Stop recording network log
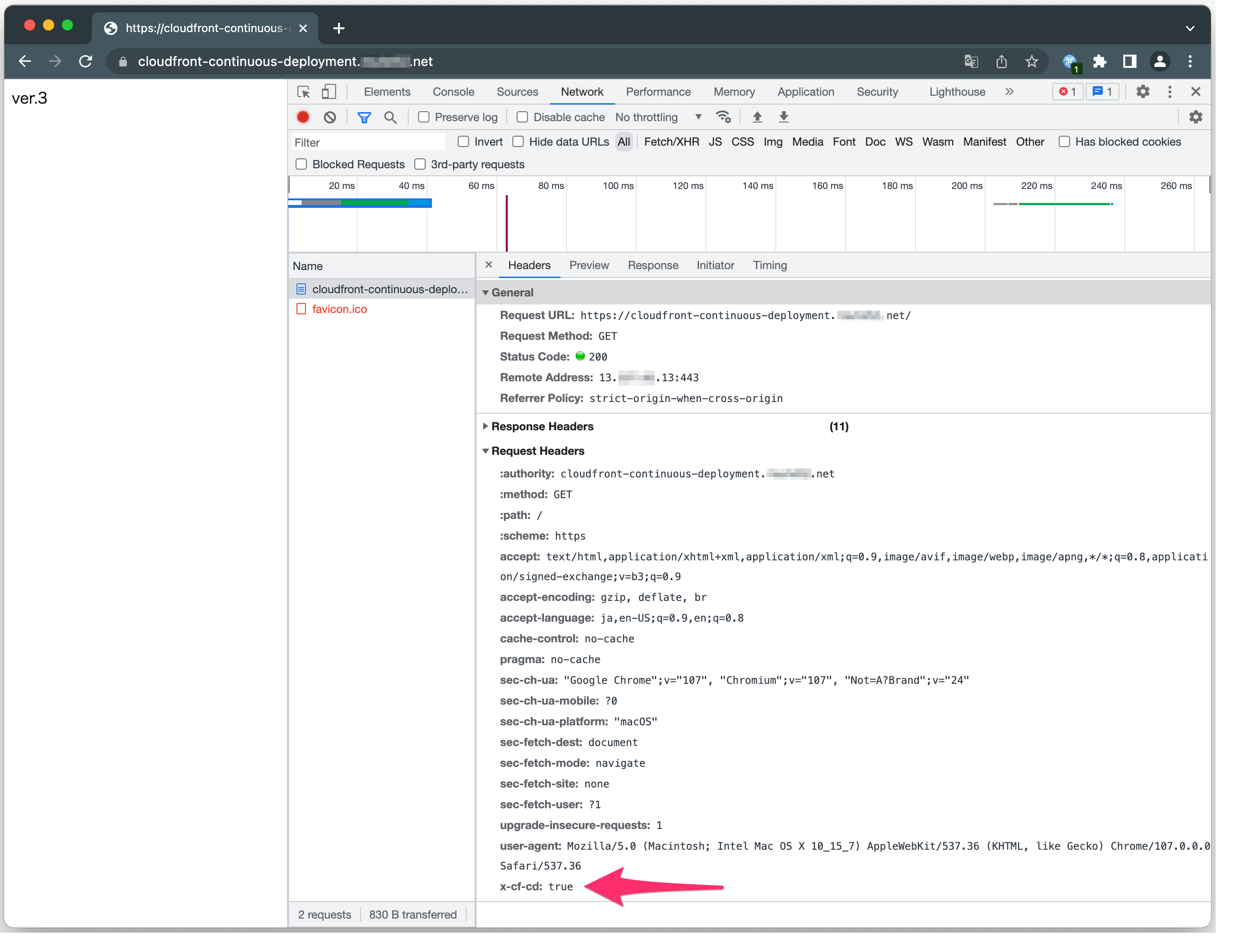 coord(303,117)
